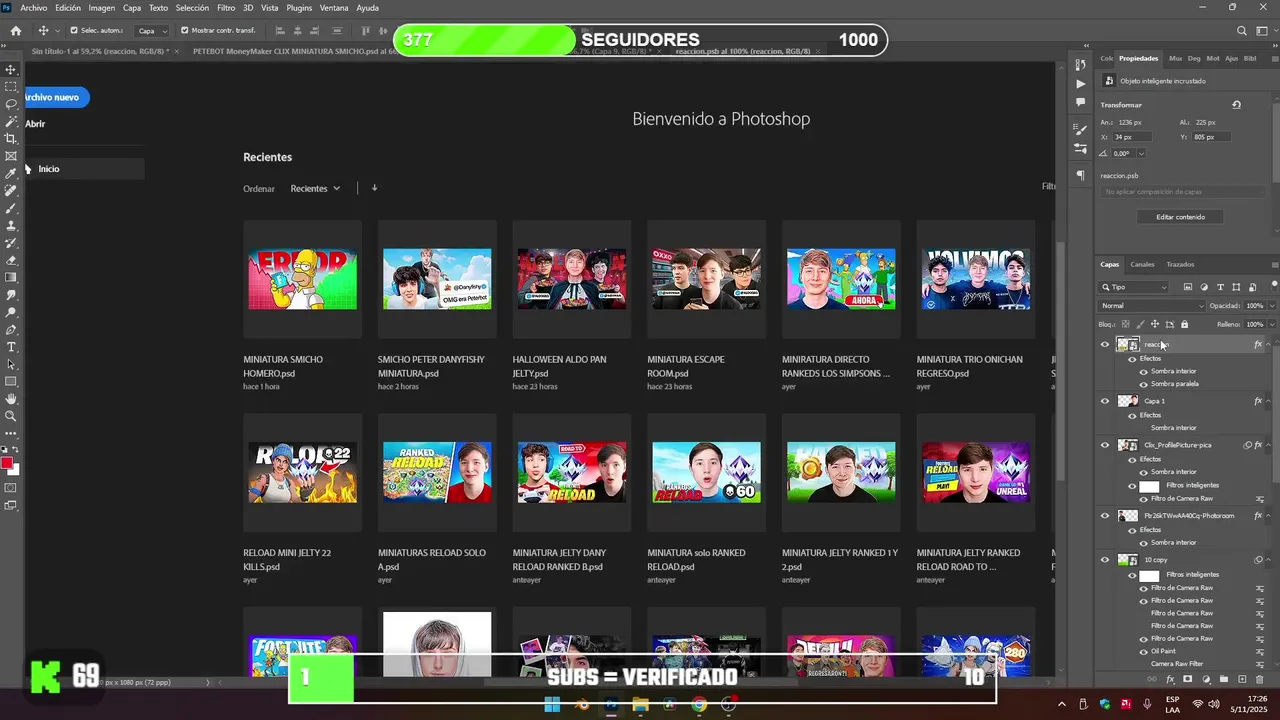Toggle the Mostrar contr. transf. checkbox

[184, 31]
